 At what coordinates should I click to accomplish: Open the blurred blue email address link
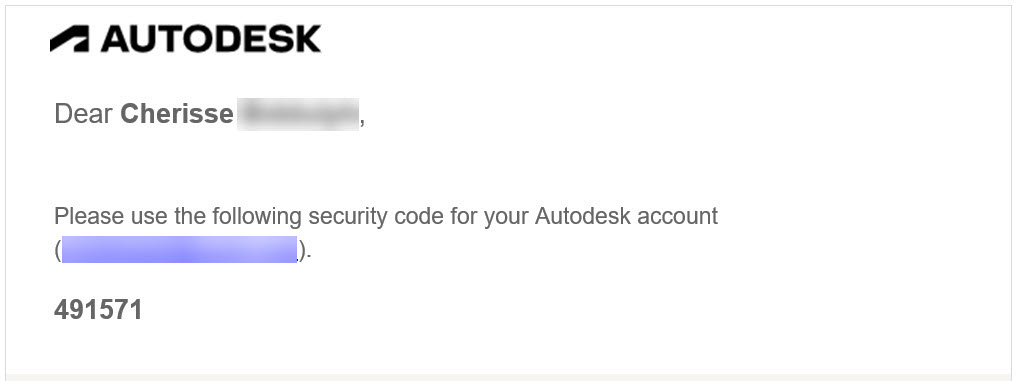pos(179,250)
